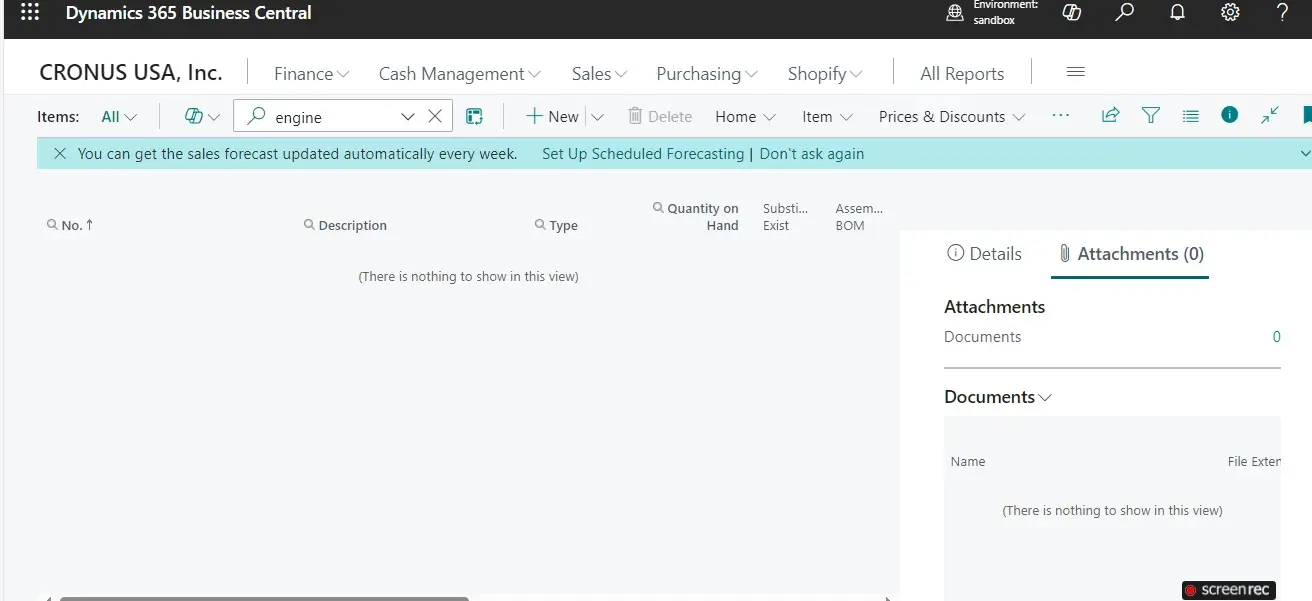Share the items list via the share icon
1312x601 pixels.
pyautogui.click(x=1110, y=115)
